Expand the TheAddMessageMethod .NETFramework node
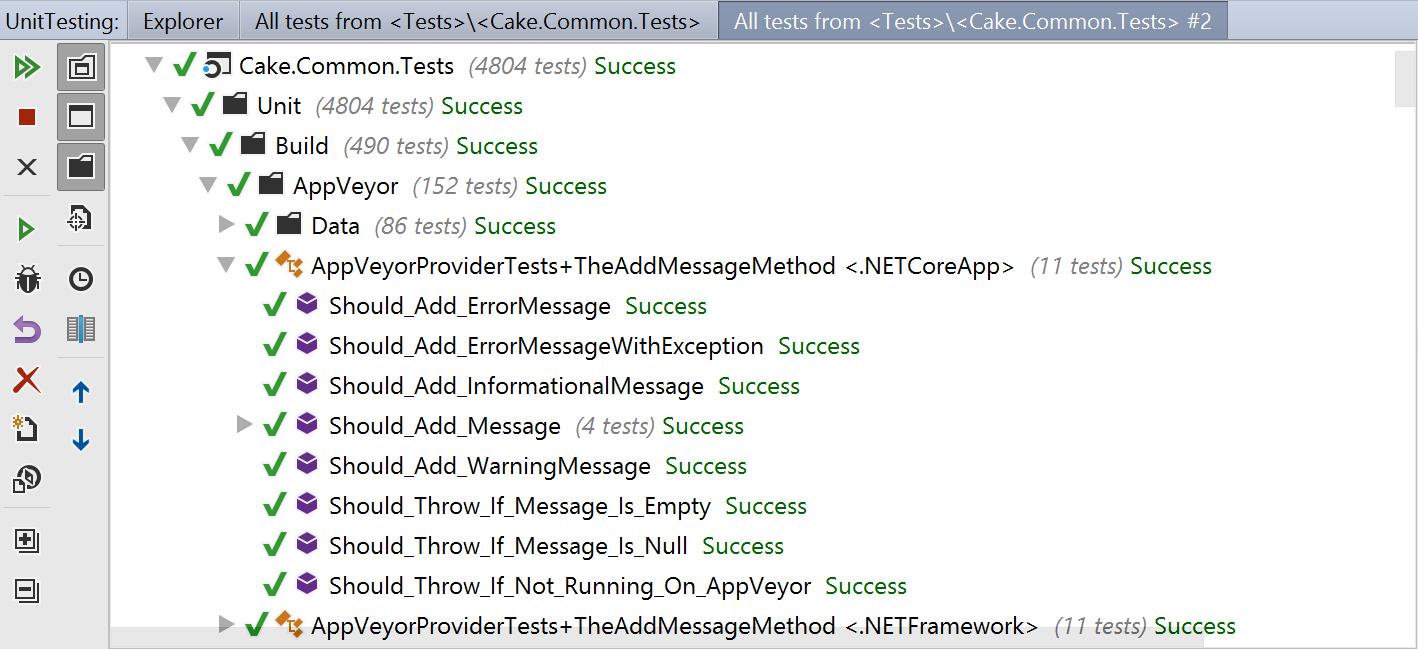 tap(227, 625)
